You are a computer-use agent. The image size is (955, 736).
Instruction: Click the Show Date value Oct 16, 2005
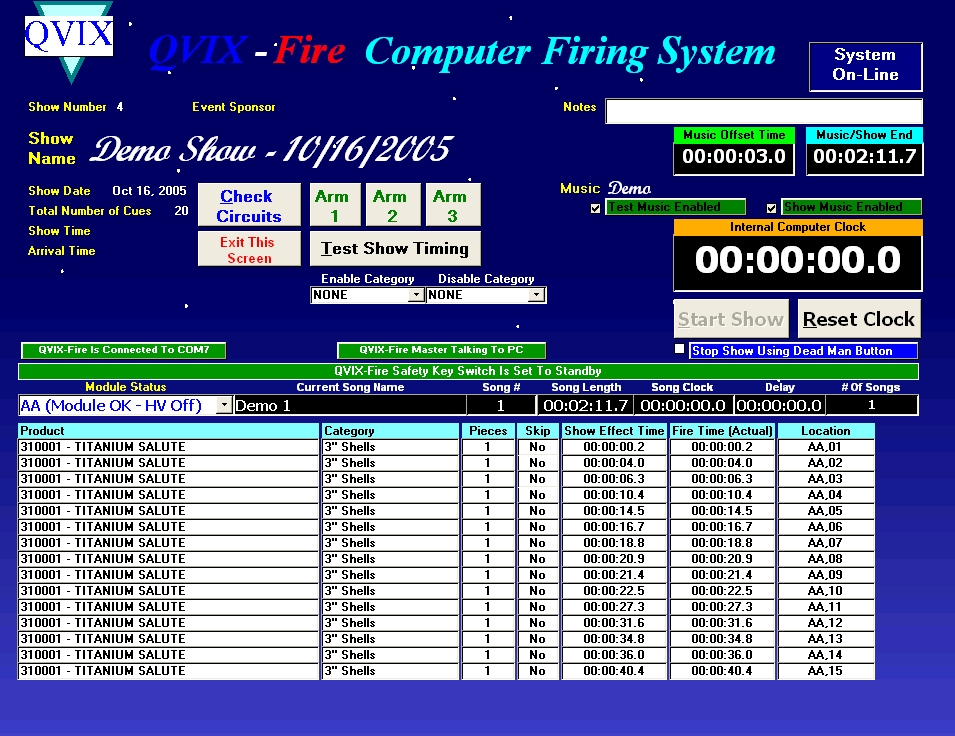(149, 191)
